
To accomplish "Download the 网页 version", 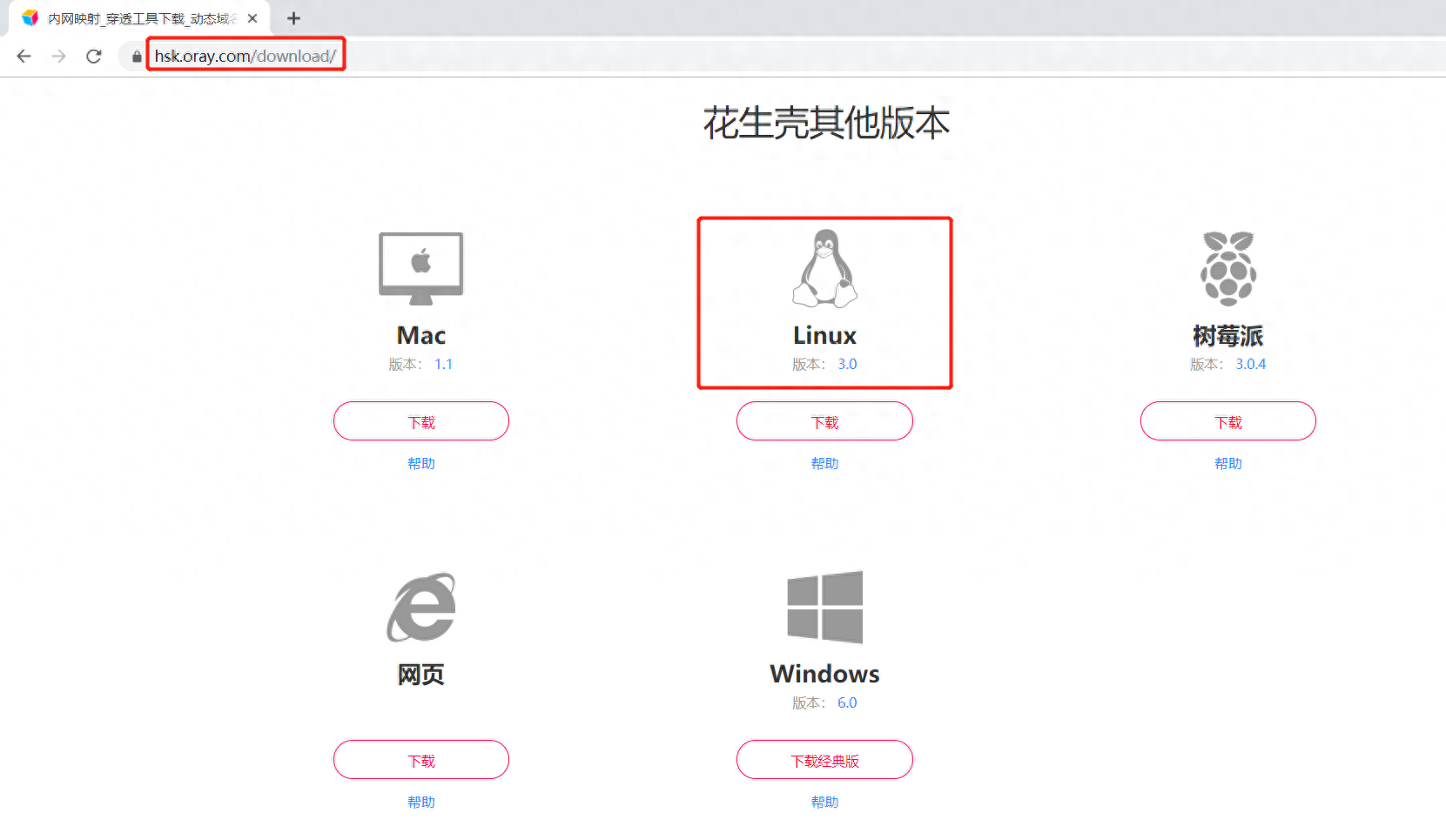I will [x=421, y=760].
